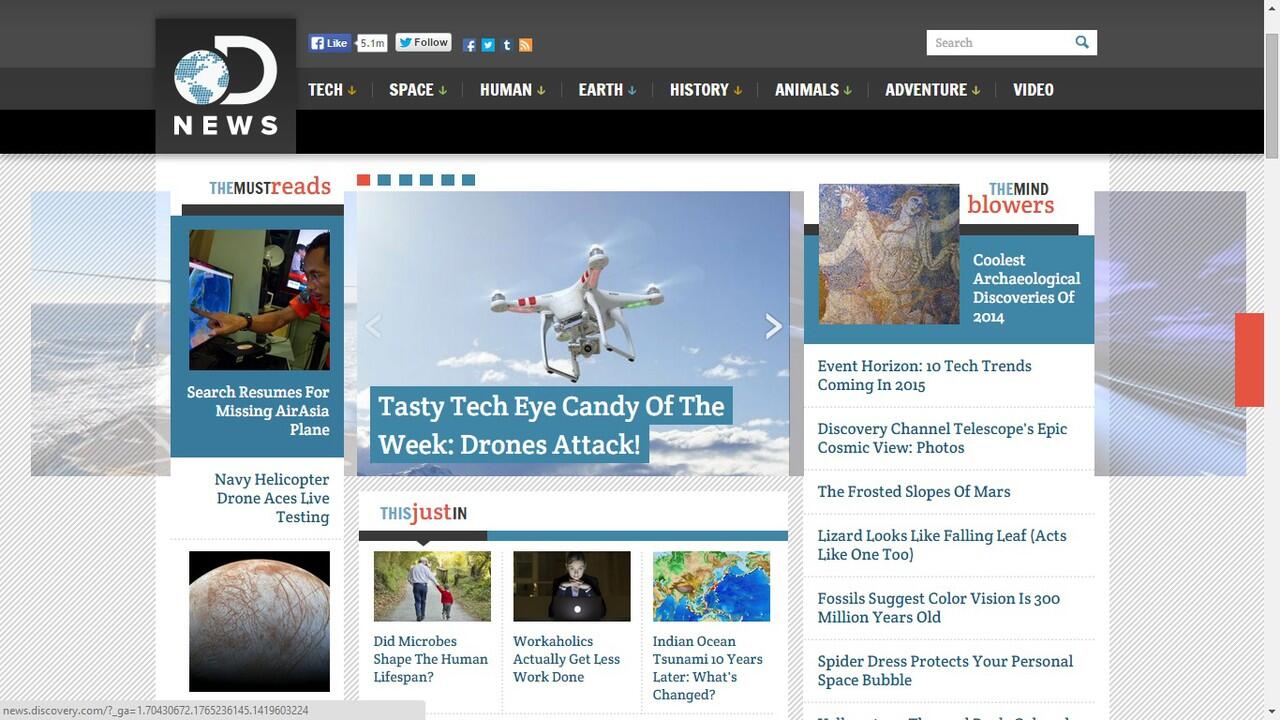Open Indian Ocean Tsunami 10 Years Later
Screen dimensions: 1280x720
(708, 668)
